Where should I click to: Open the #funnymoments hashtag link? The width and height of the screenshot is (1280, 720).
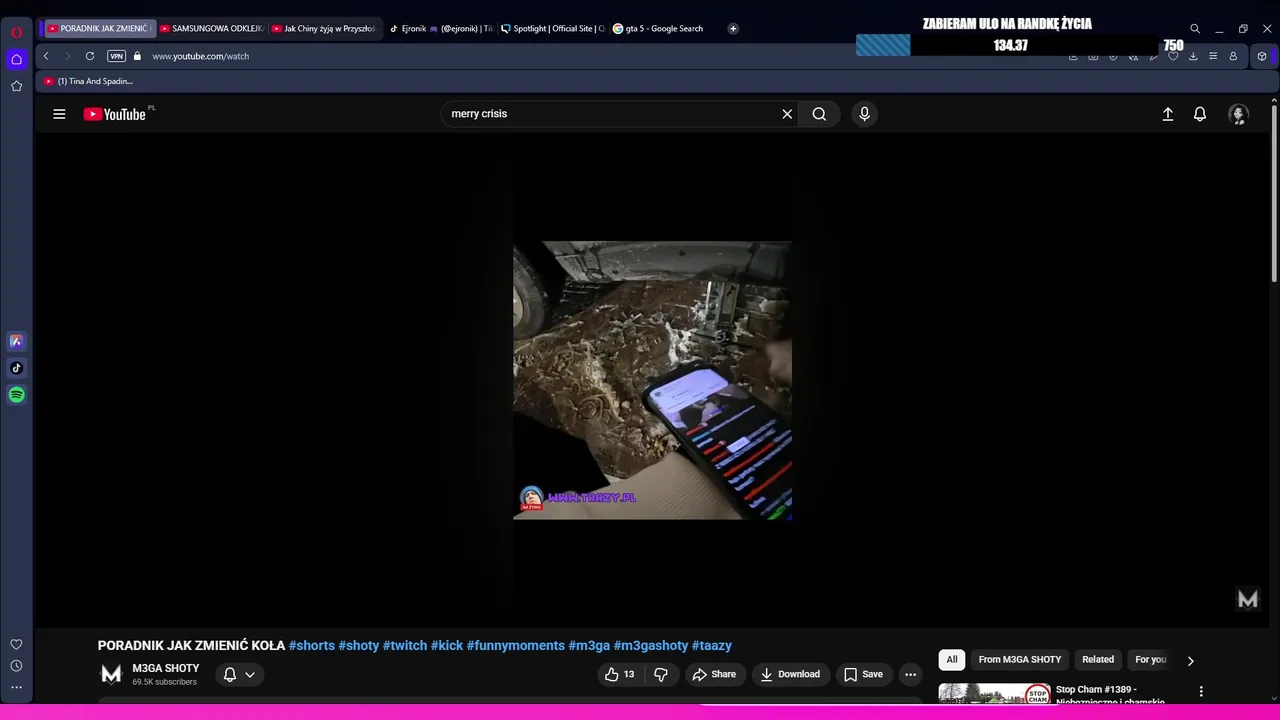516,646
